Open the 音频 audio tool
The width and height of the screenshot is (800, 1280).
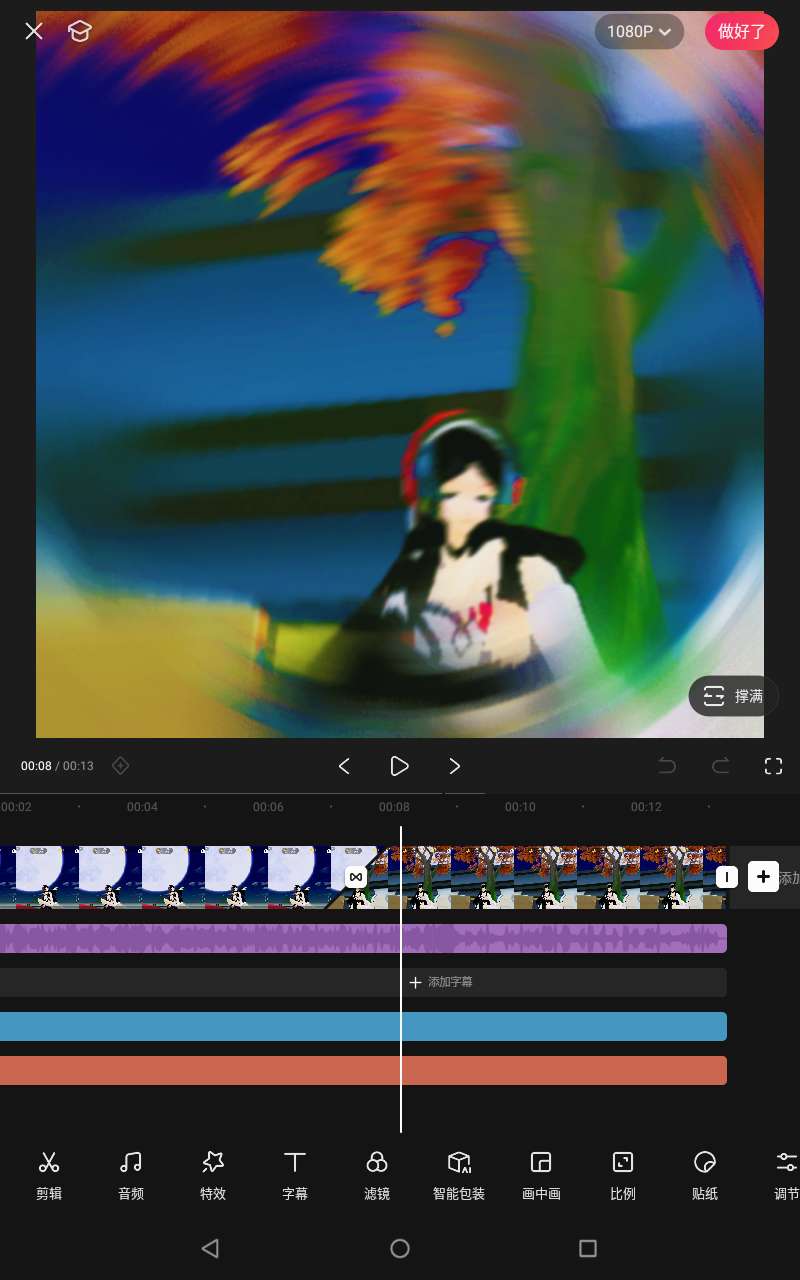pyautogui.click(x=131, y=1175)
